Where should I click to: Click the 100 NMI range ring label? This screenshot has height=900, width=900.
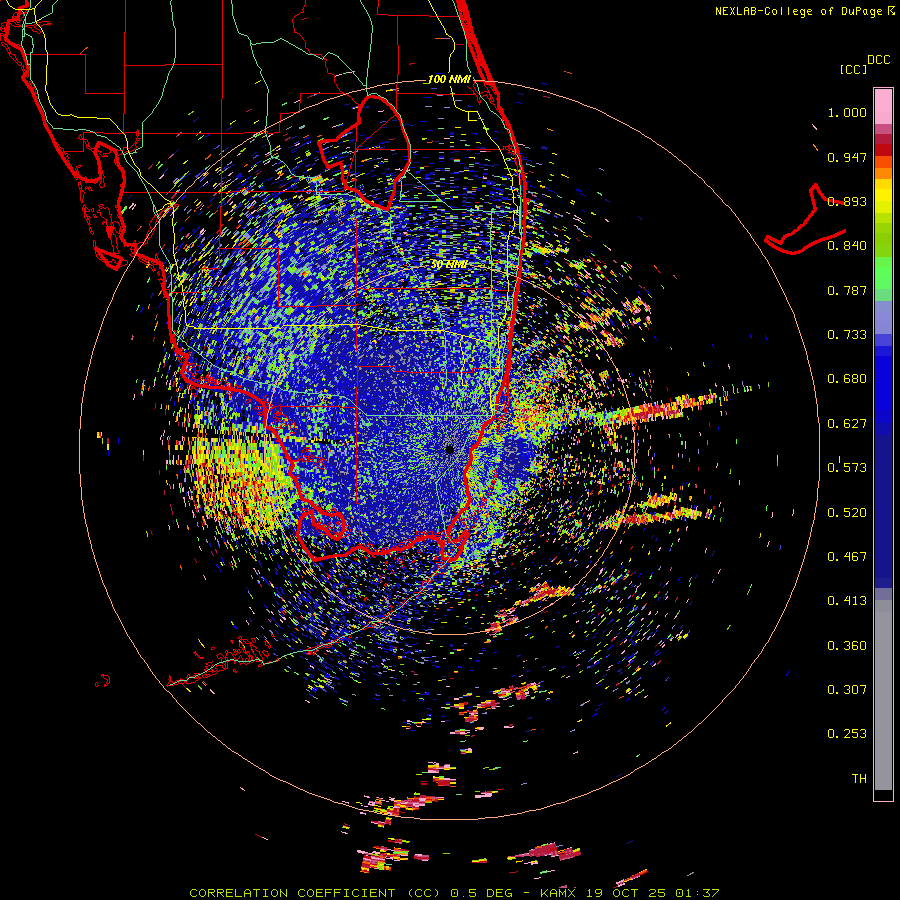point(449,79)
